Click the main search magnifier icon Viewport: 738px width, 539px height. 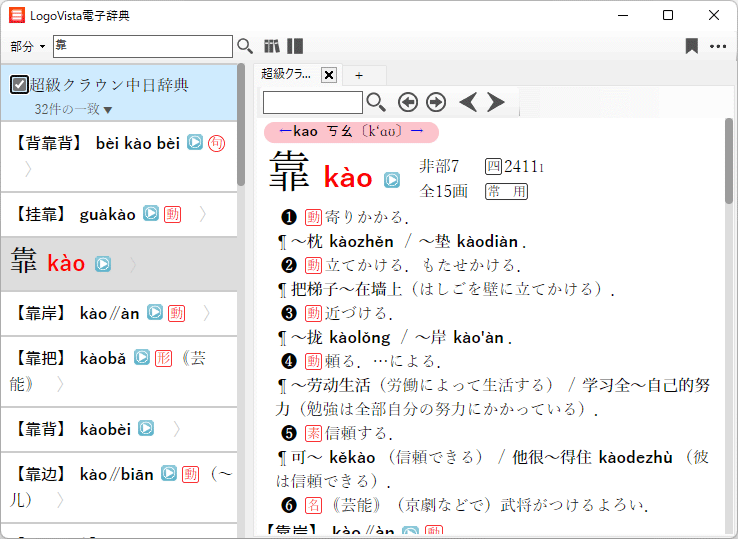[245, 46]
